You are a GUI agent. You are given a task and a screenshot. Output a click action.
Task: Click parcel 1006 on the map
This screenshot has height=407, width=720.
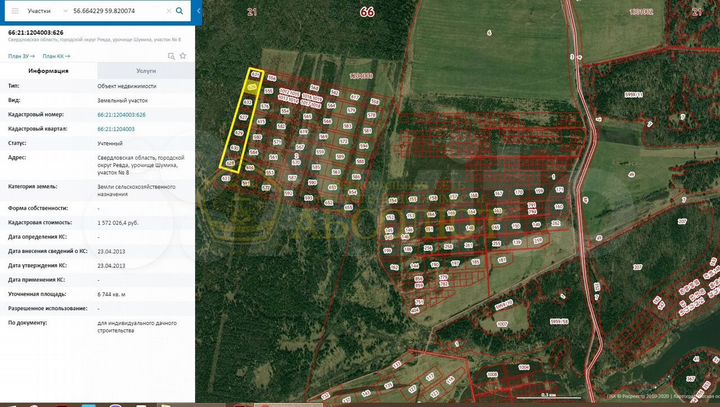pos(523,367)
